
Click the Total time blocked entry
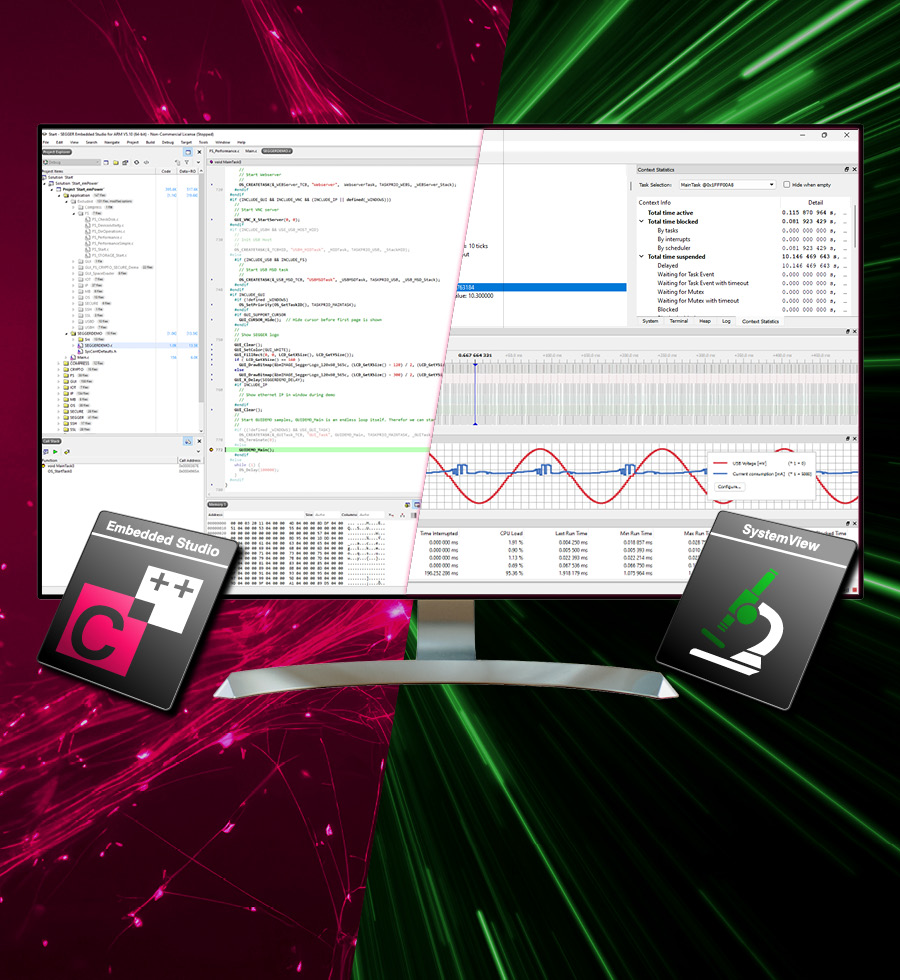673,221
